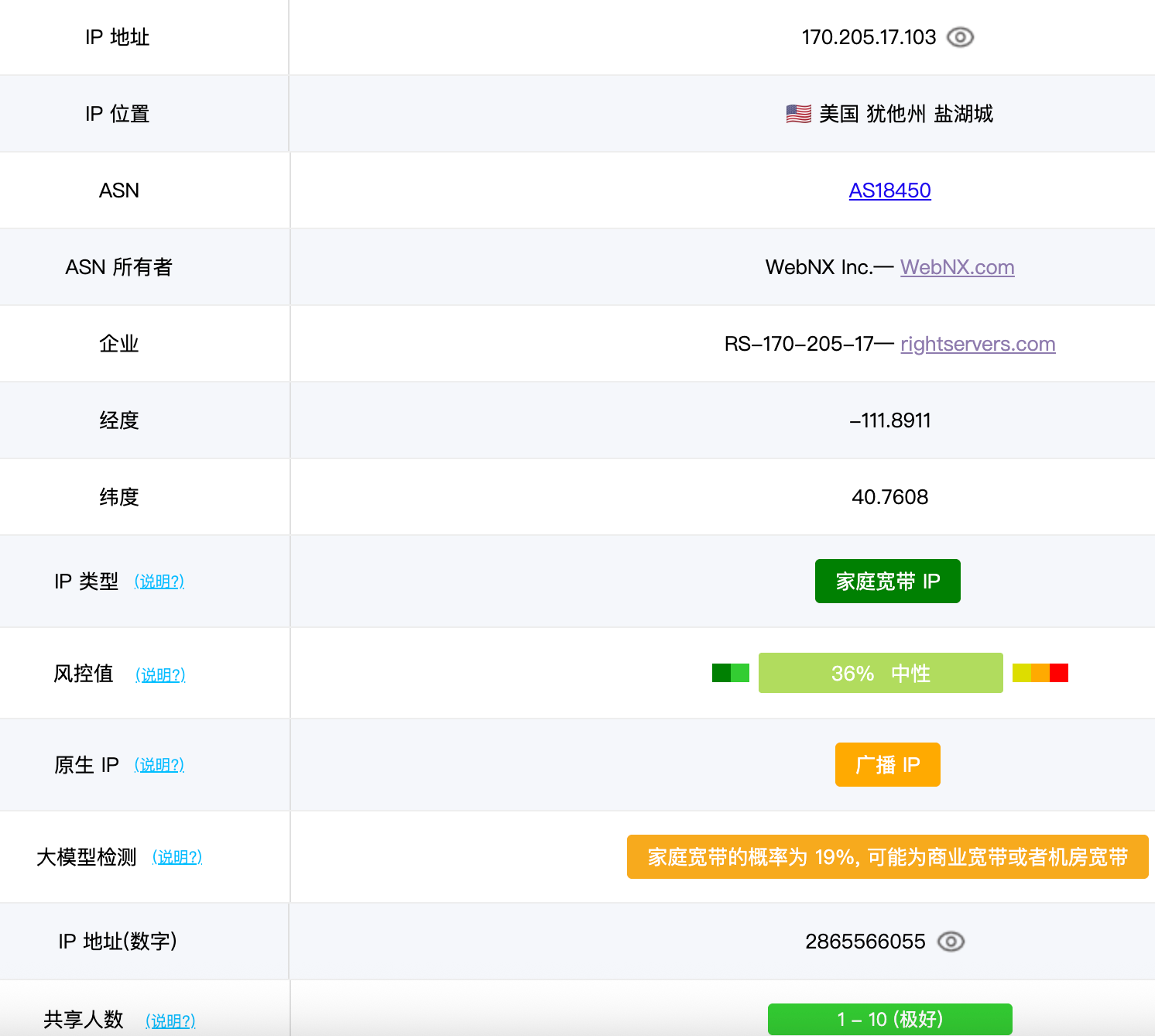Click the 1 – 10 (极好) badge
Viewport: 1155px width, 1036px height.
click(889, 1019)
